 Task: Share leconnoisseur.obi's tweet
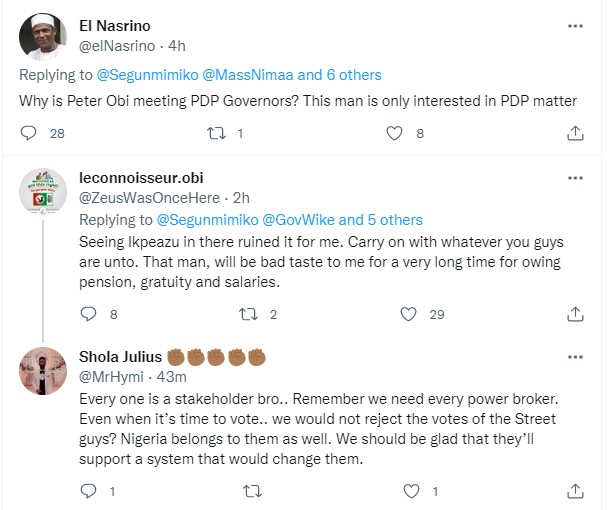point(577,314)
